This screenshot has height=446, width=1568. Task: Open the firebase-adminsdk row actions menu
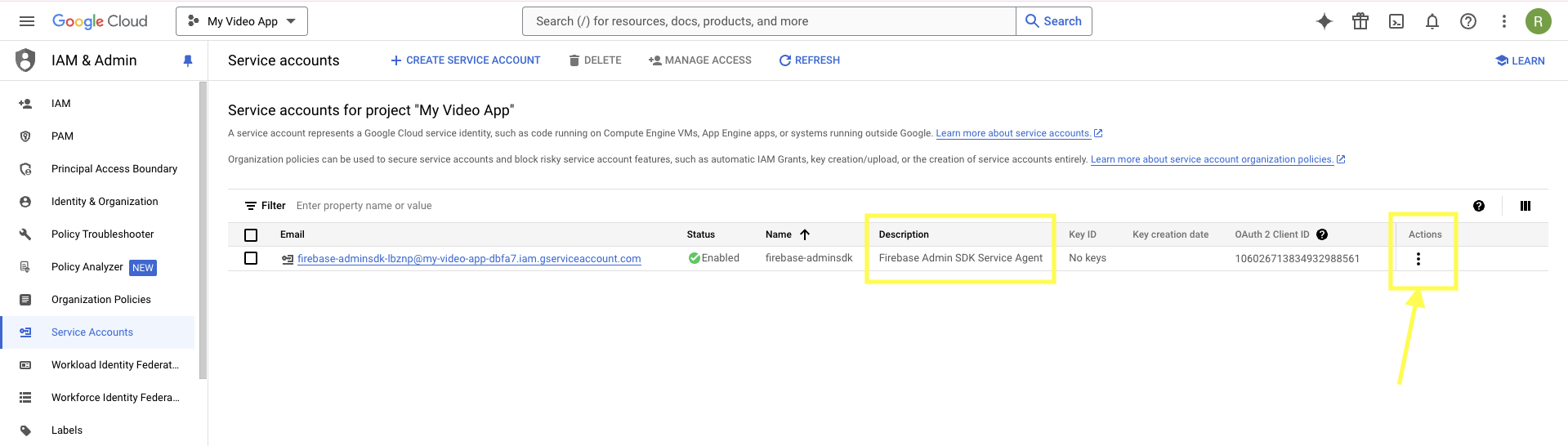tap(1418, 259)
